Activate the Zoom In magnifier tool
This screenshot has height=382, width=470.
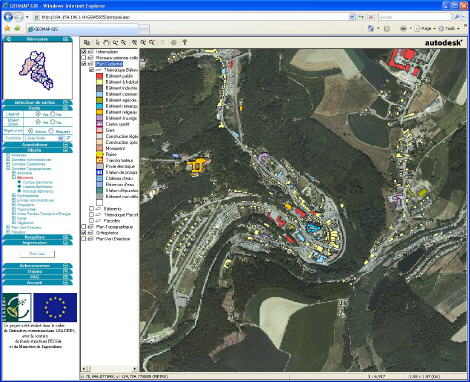coord(115,43)
